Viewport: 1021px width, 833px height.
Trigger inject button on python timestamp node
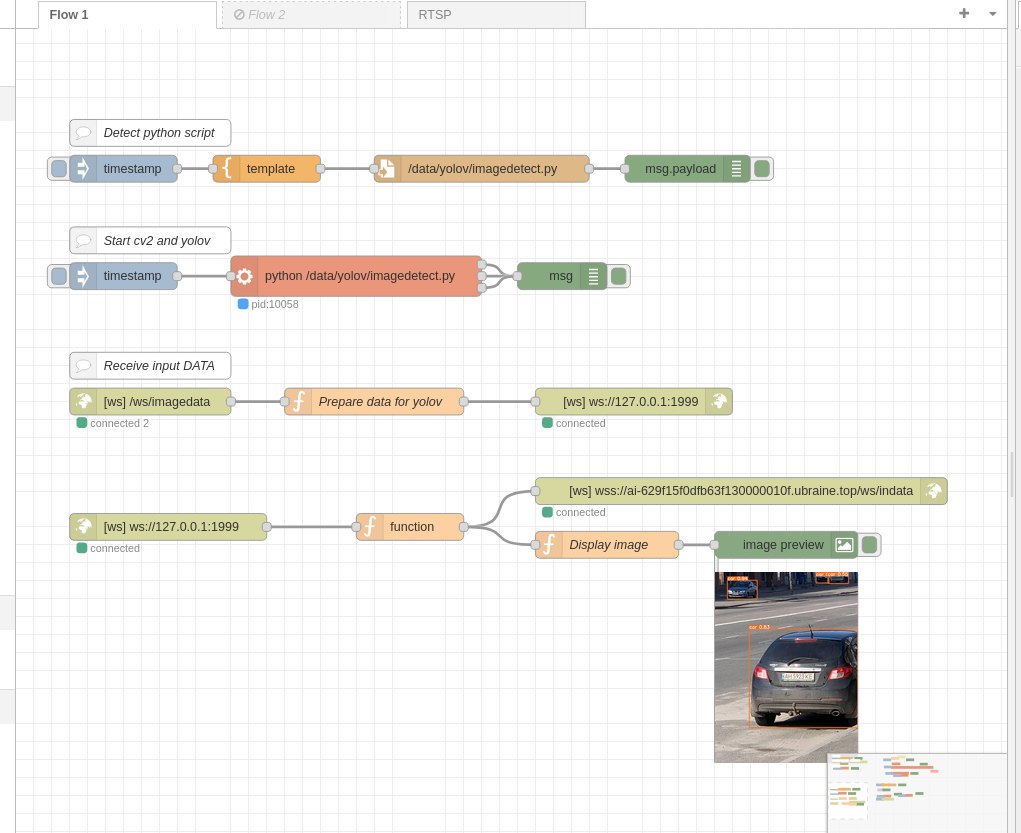click(59, 276)
